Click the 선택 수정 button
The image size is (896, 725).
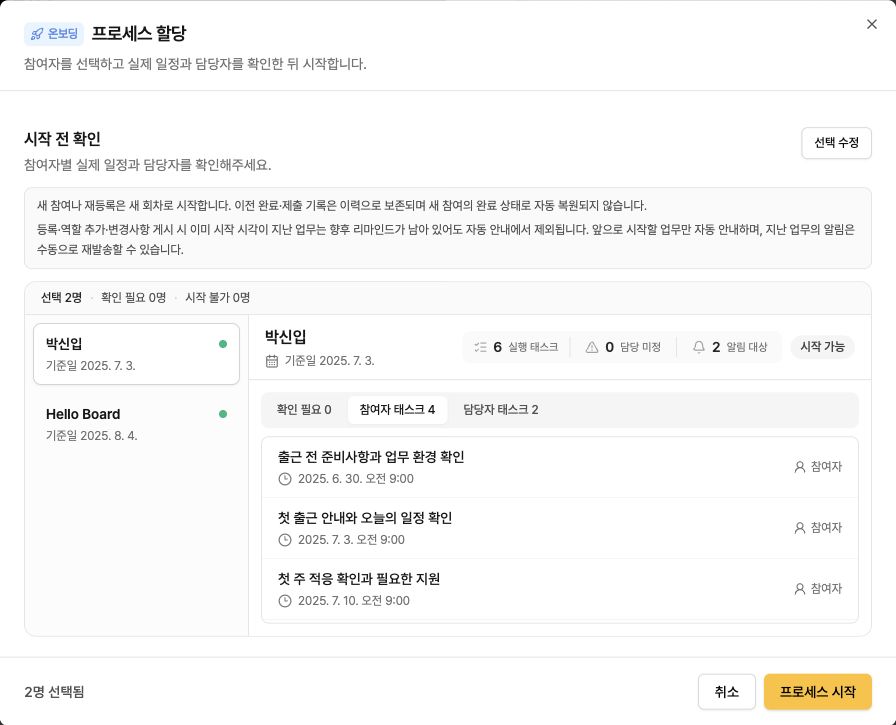tap(836, 143)
